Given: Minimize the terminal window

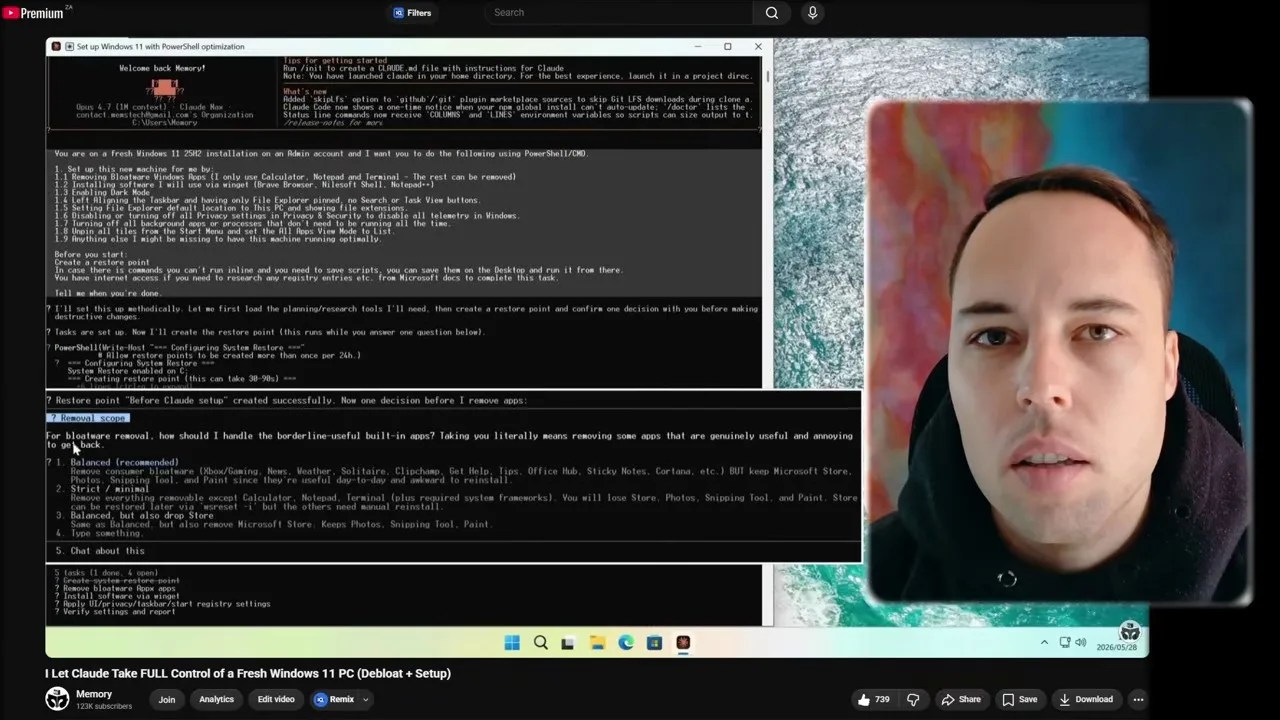Looking at the screenshot, I should 698,47.
